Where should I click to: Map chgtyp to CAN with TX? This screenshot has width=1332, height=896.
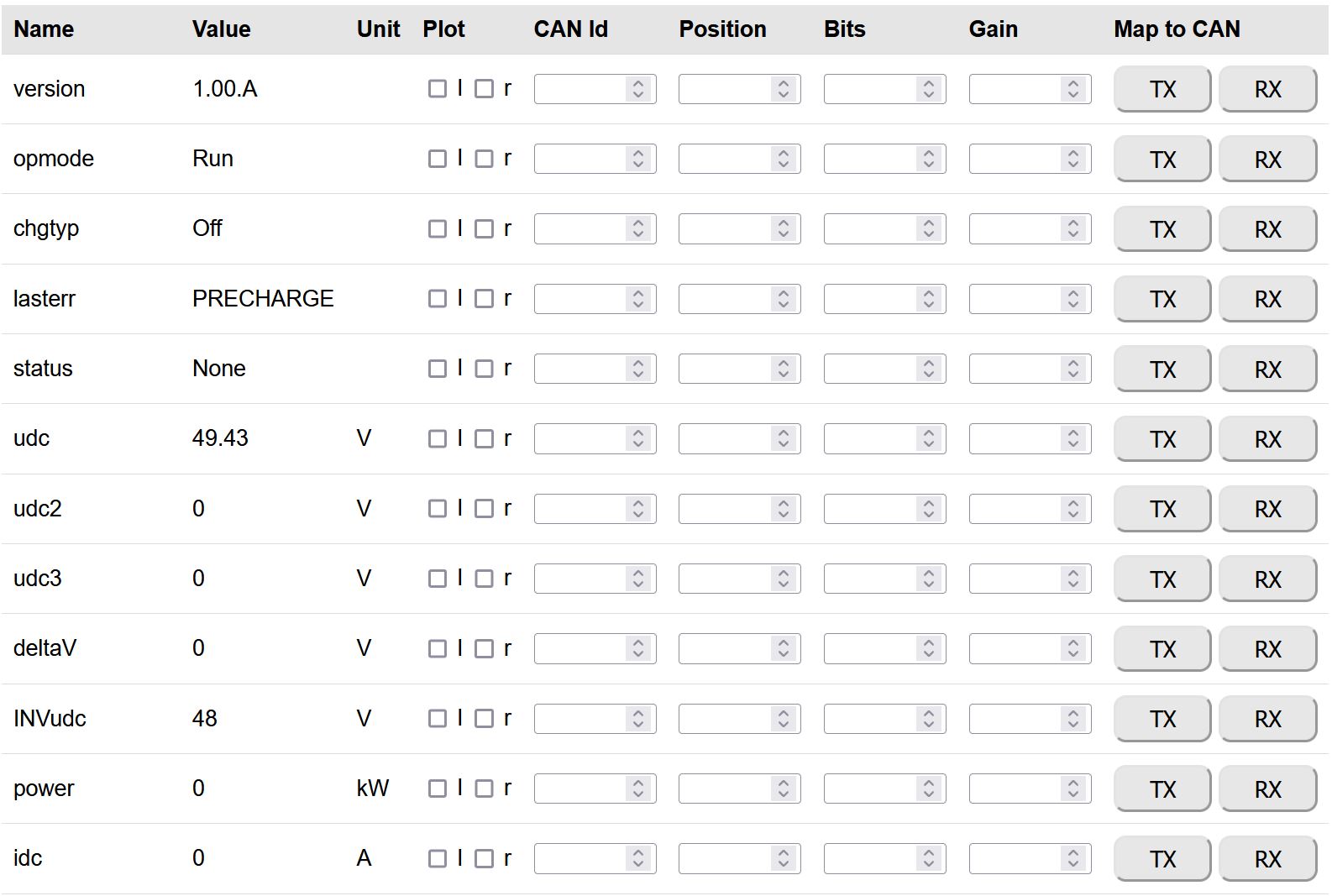pos(1162,229)
